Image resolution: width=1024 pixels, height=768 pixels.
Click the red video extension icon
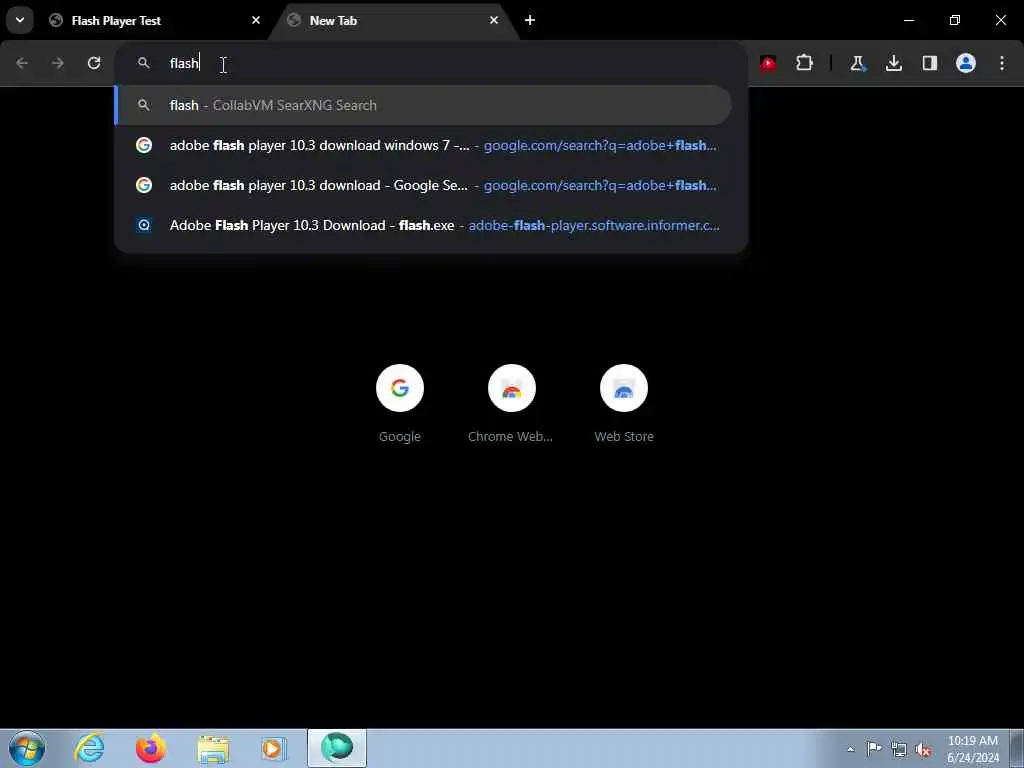point(768,63)
